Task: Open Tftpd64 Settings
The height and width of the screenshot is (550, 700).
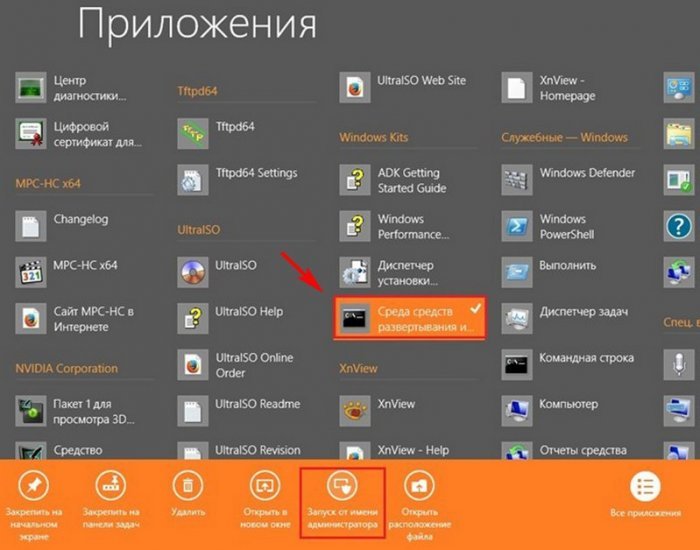Action: click(x=238, y=180)
